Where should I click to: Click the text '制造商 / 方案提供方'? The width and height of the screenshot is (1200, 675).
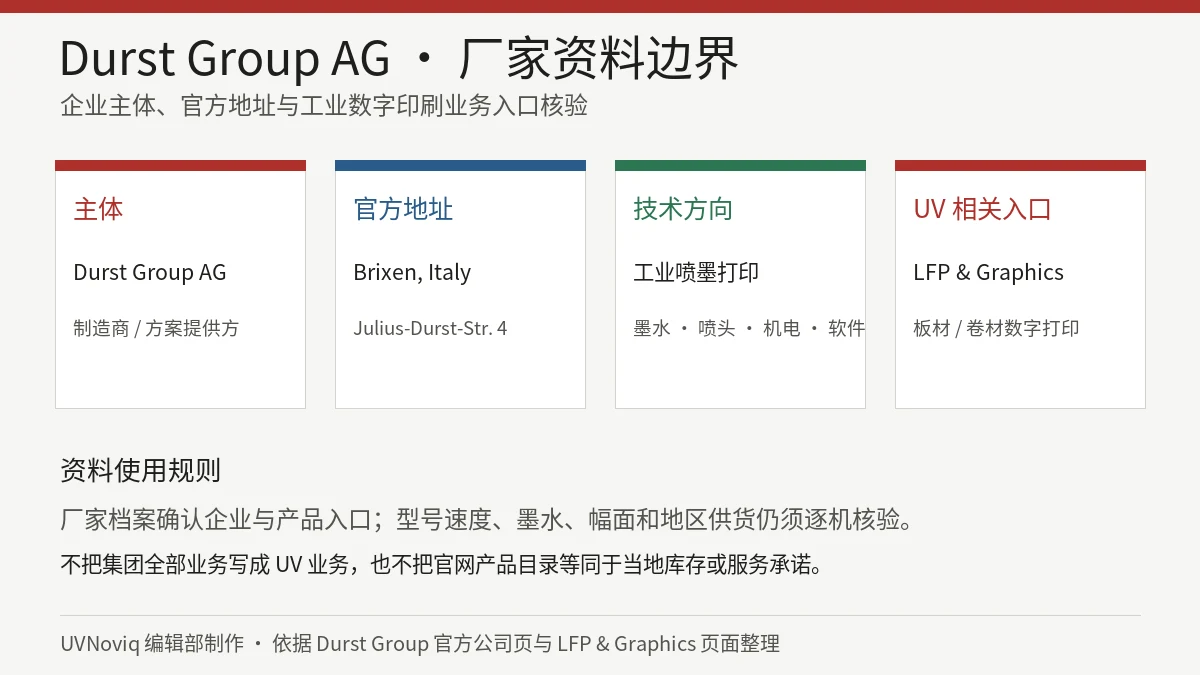(156, 328)
